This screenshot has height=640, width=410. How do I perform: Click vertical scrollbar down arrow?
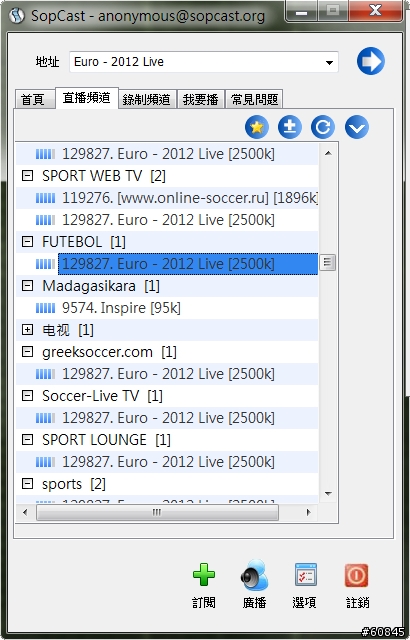328,494
